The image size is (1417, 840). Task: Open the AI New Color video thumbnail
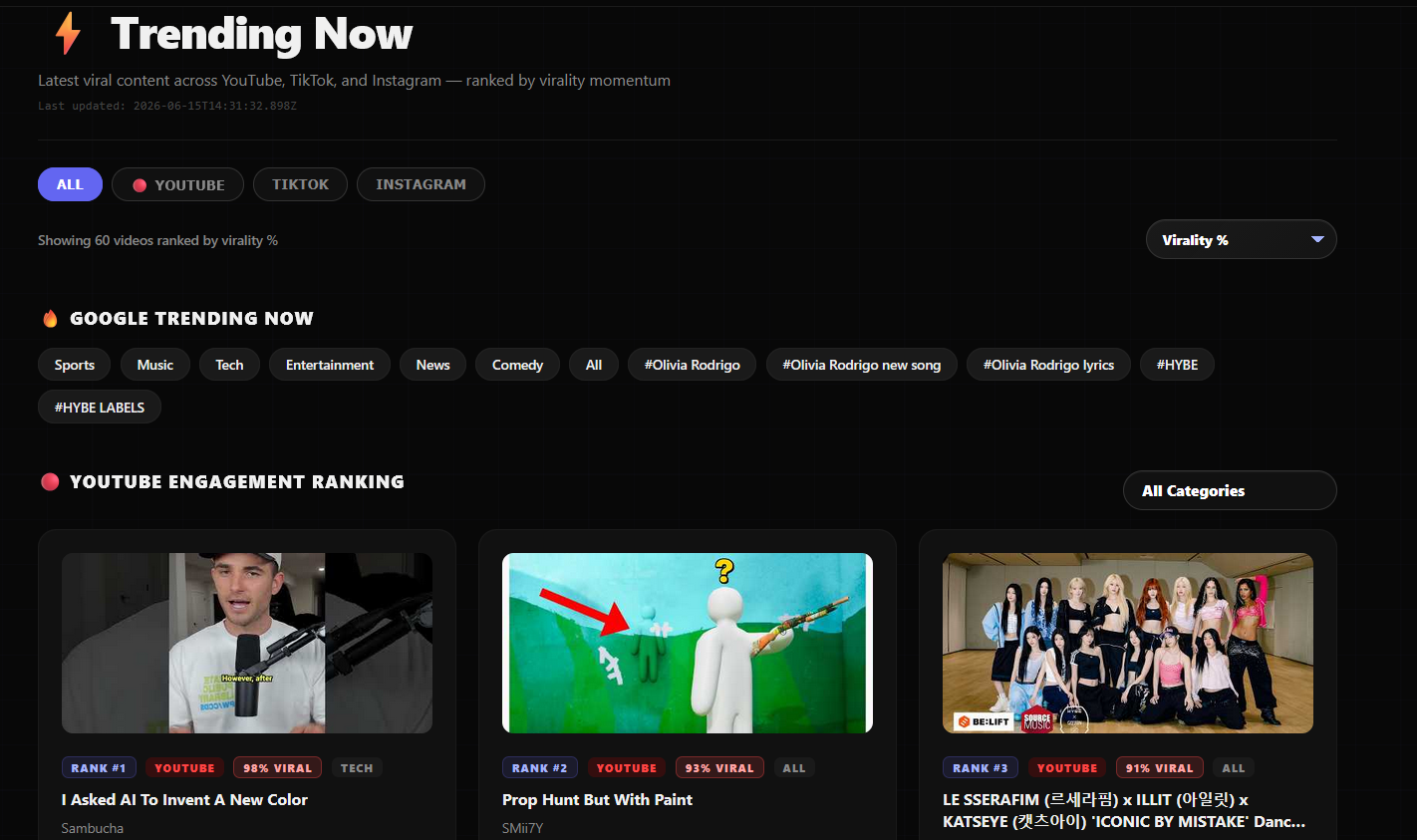point(247,643)
